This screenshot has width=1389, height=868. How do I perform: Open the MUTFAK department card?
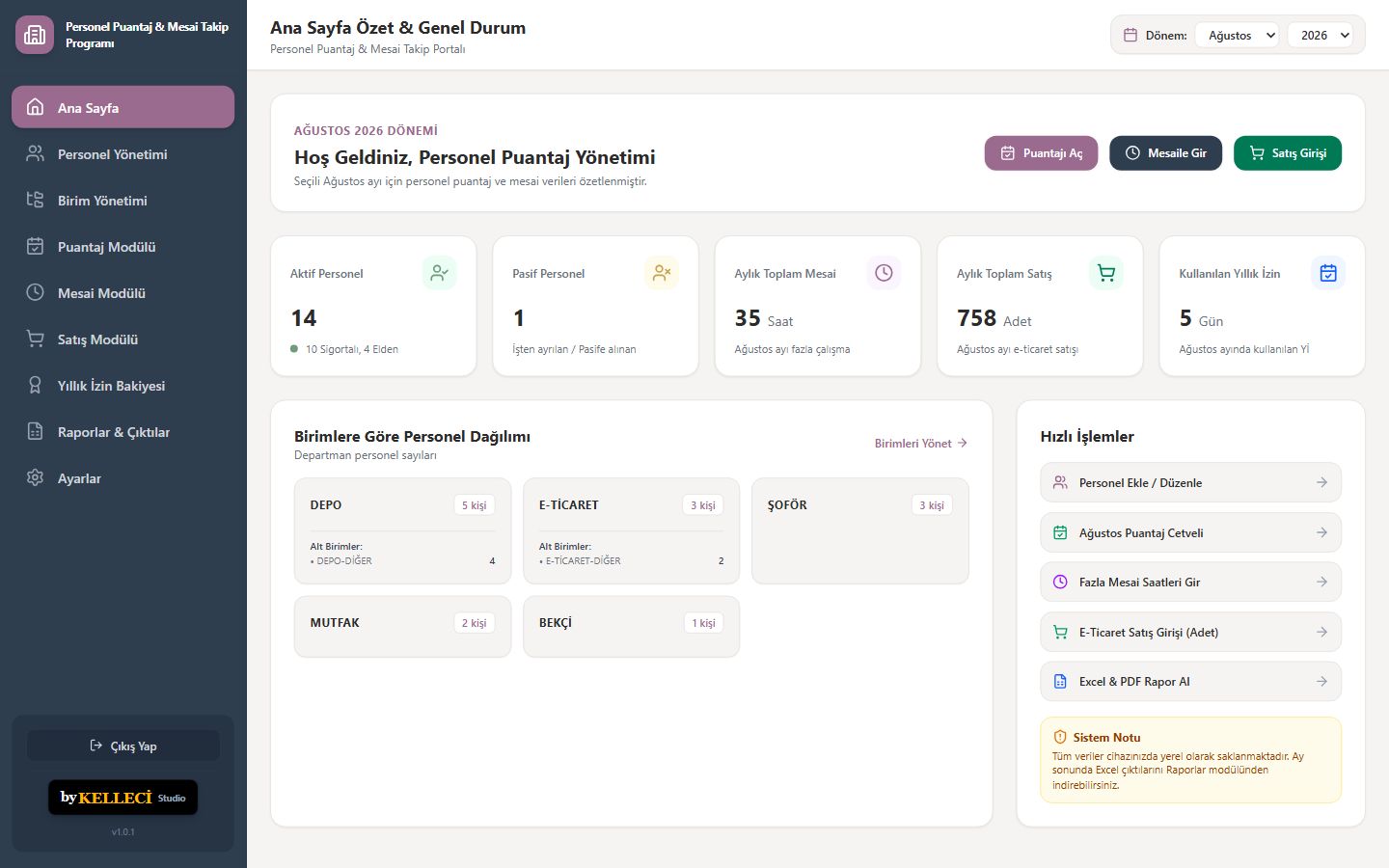tap(403, 627)
